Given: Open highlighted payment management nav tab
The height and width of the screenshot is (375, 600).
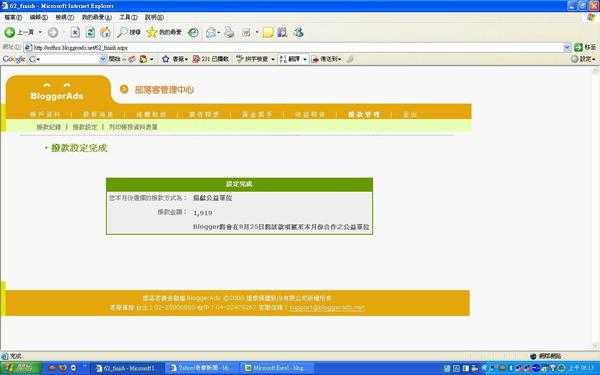Looking at the screenshot, I should 364,114.
